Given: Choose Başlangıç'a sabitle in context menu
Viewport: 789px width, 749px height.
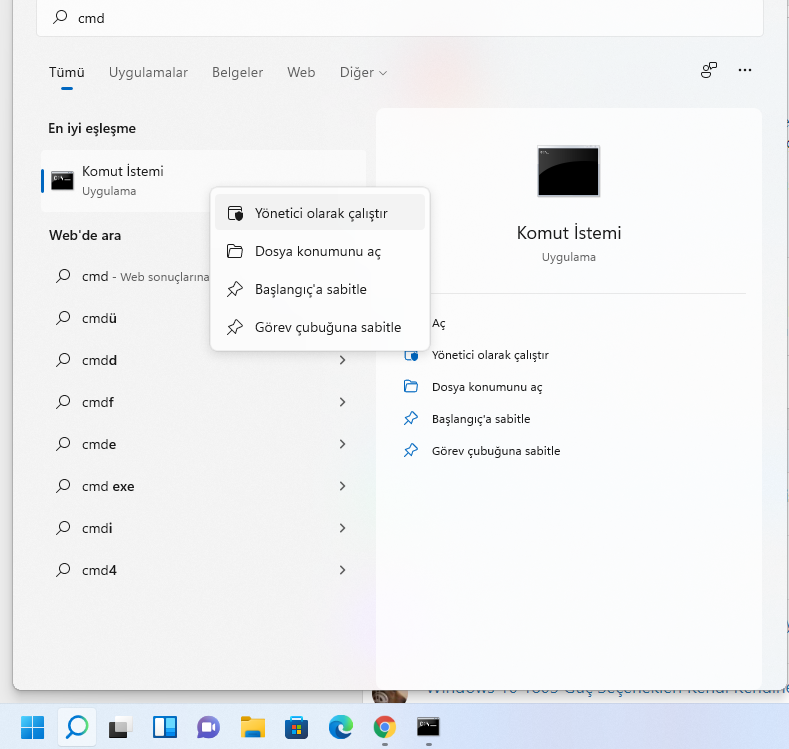Looking at the screenshot, I should pyautogui.click(x=320, y=289).
